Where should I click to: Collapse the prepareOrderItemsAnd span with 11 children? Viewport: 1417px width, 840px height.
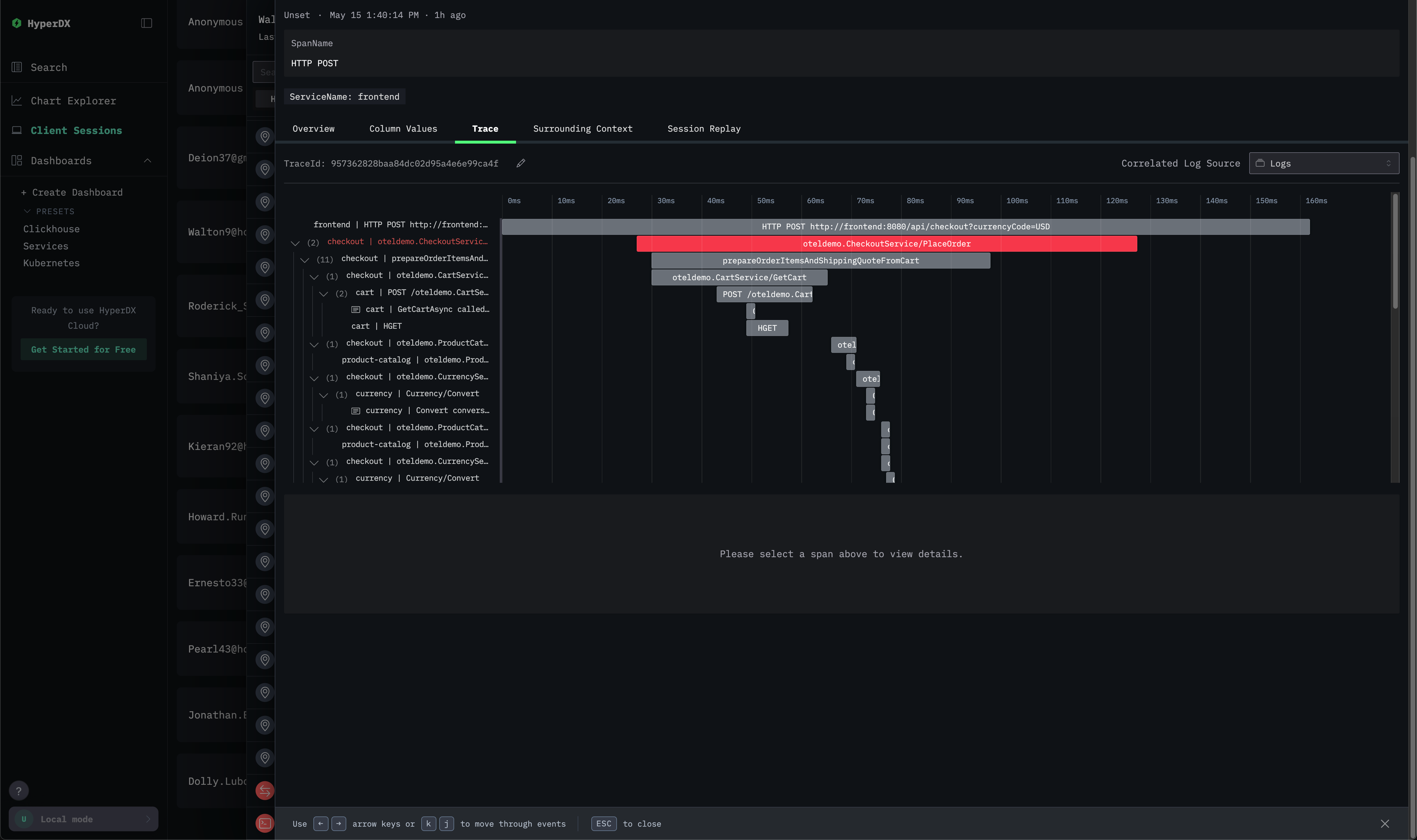305,260
